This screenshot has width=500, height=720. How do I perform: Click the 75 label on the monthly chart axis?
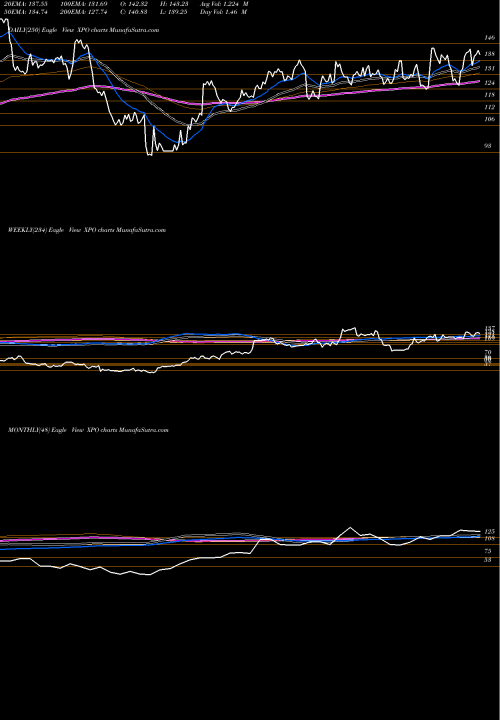point(488,551)
